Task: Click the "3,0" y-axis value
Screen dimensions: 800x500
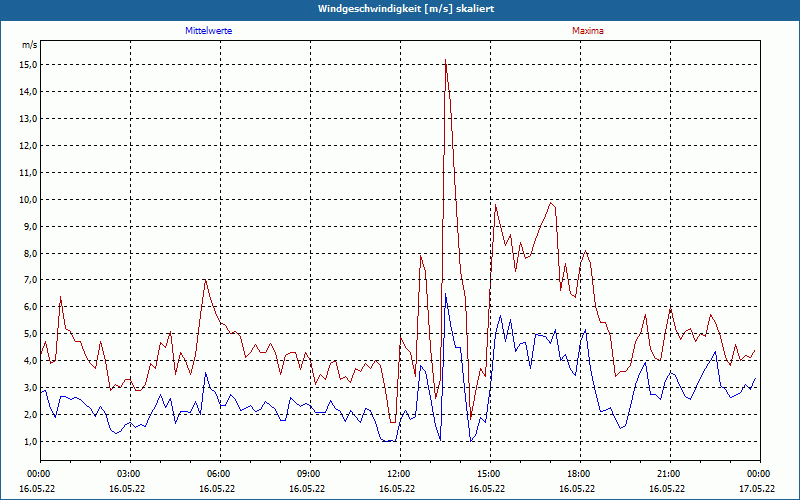Action: (x=30, y=388)
